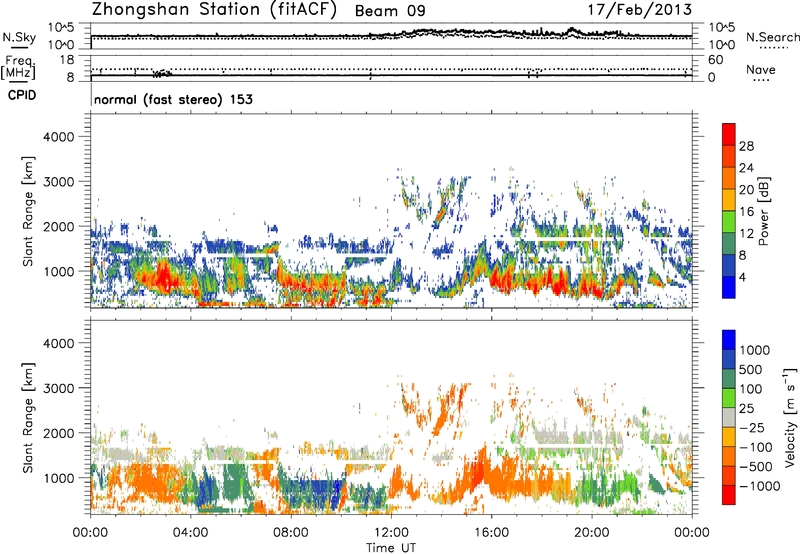Click the "18" frequency axis tick
Image resolution: width=800 pixels, height=554 pixels.
pos(67,59)
